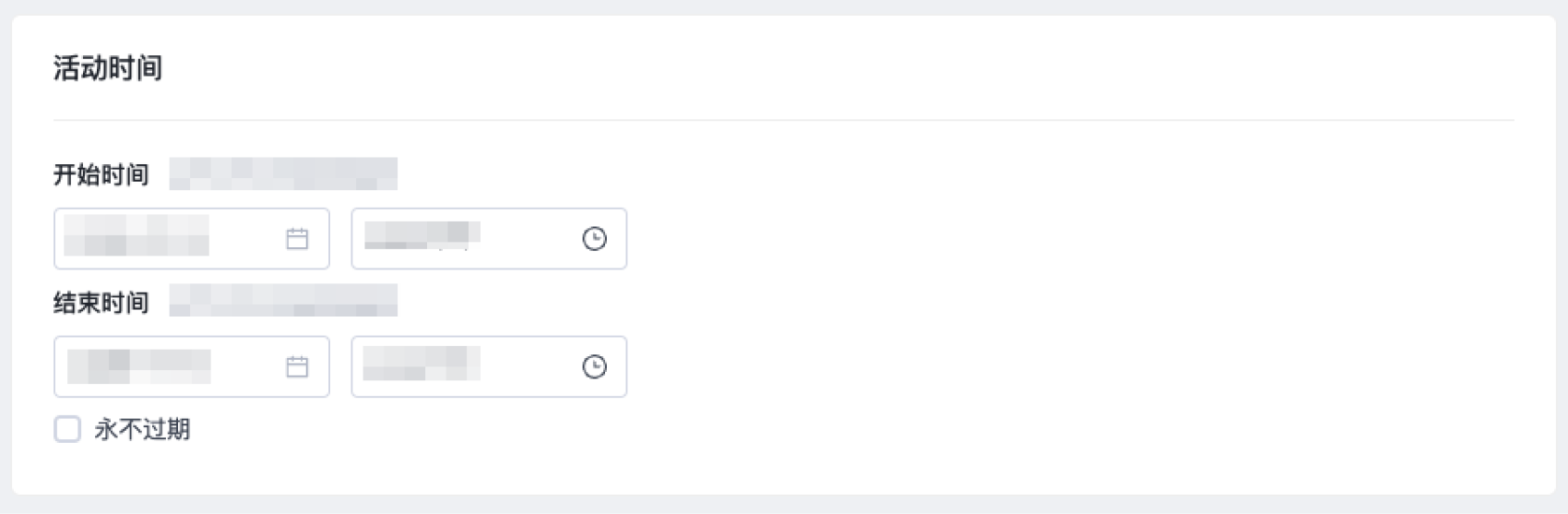Click the 结束时间 field label
Viewport: 1568px width, 514px height.
tap(101, 302)
